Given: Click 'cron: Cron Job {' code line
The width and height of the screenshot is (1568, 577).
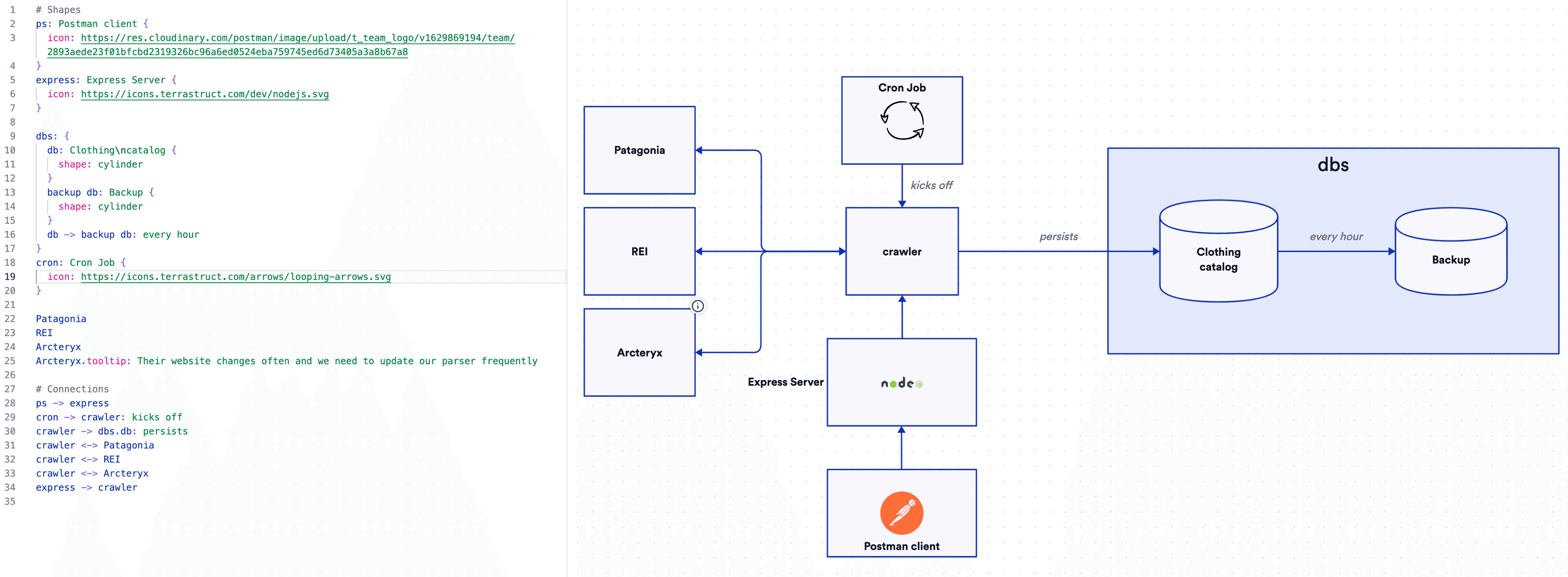Looking at the screenshot, I should click(x=80, y=262).
